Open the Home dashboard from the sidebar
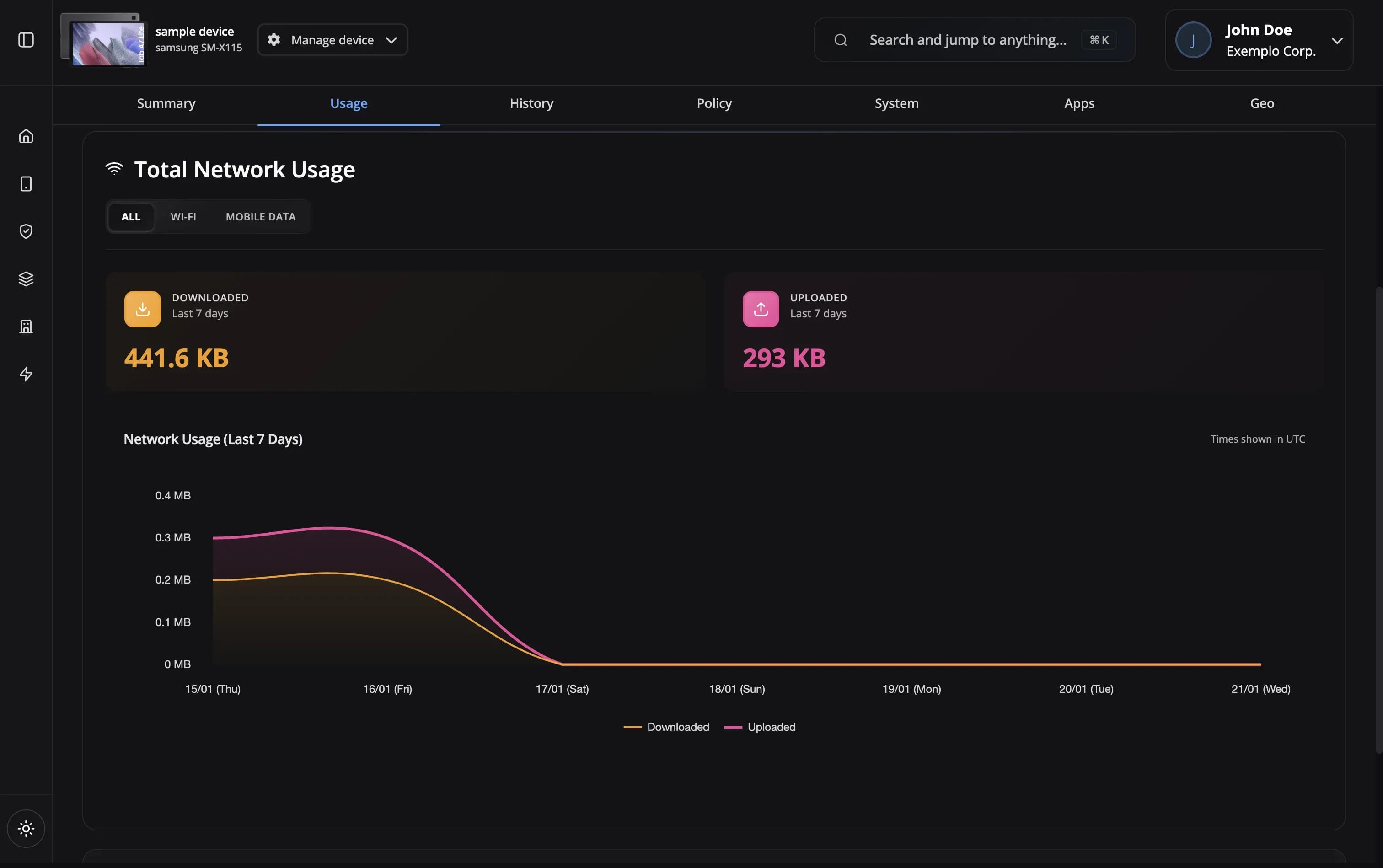The height and width of the screenshot is (868, 1383). pos(26,136)
